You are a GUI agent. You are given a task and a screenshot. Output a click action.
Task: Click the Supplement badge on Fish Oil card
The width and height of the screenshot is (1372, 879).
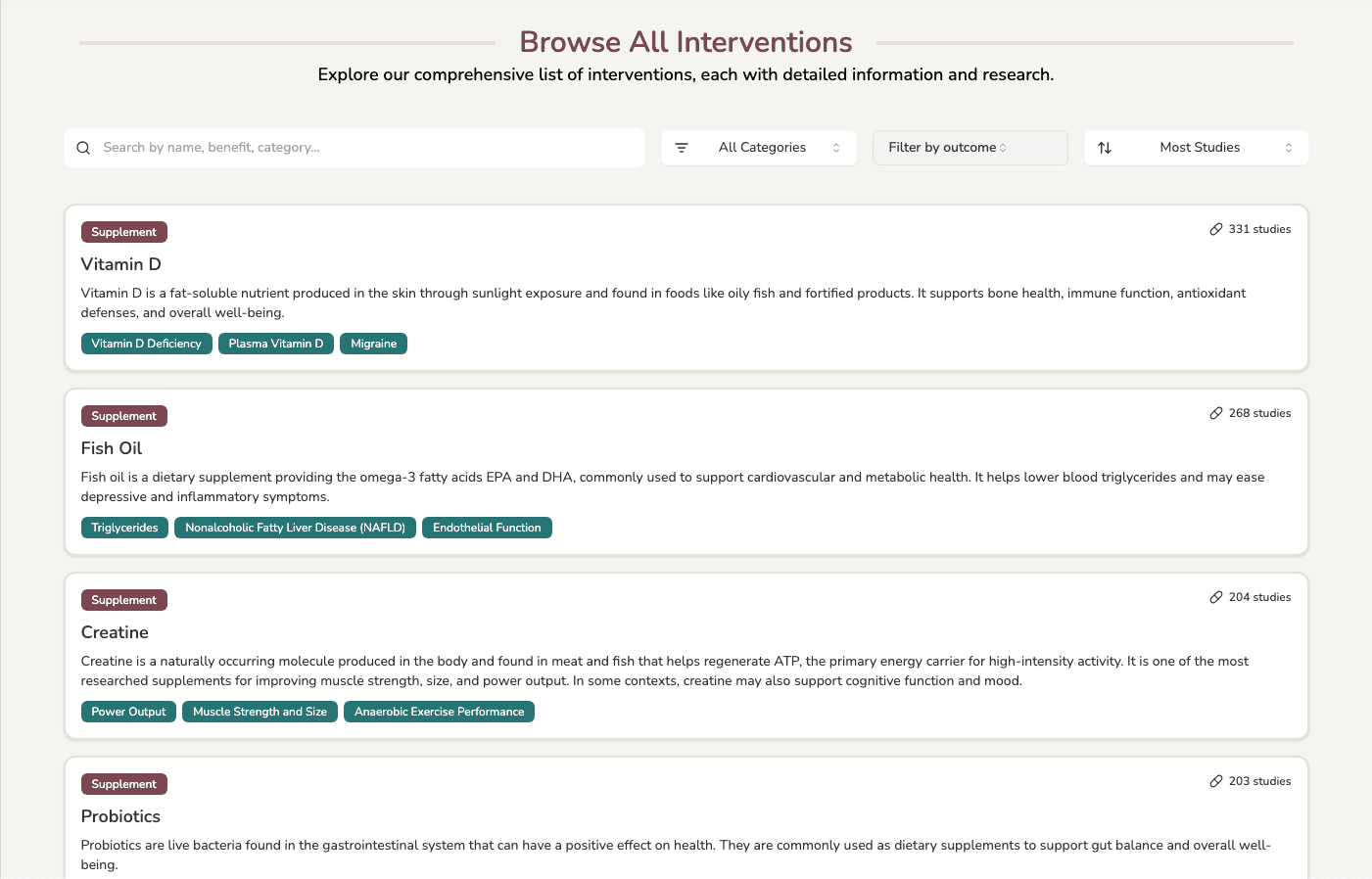124,416
